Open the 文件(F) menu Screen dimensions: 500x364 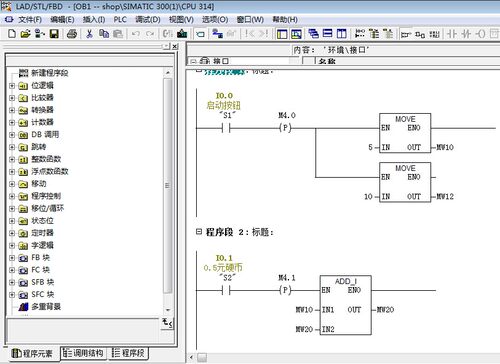(x=30, y=20)
